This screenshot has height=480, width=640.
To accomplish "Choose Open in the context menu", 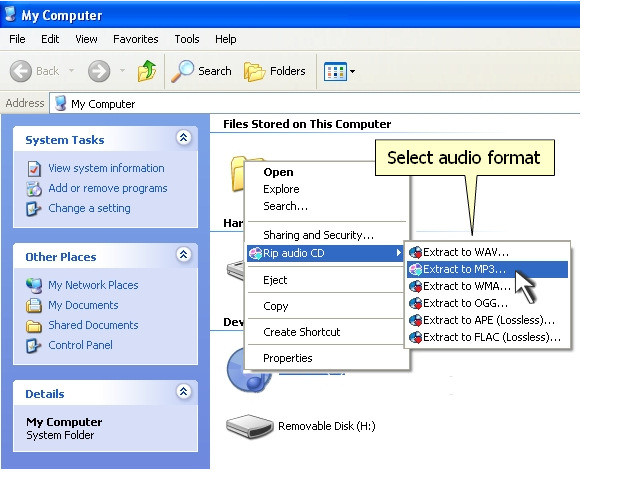I will tap(327, 172).
